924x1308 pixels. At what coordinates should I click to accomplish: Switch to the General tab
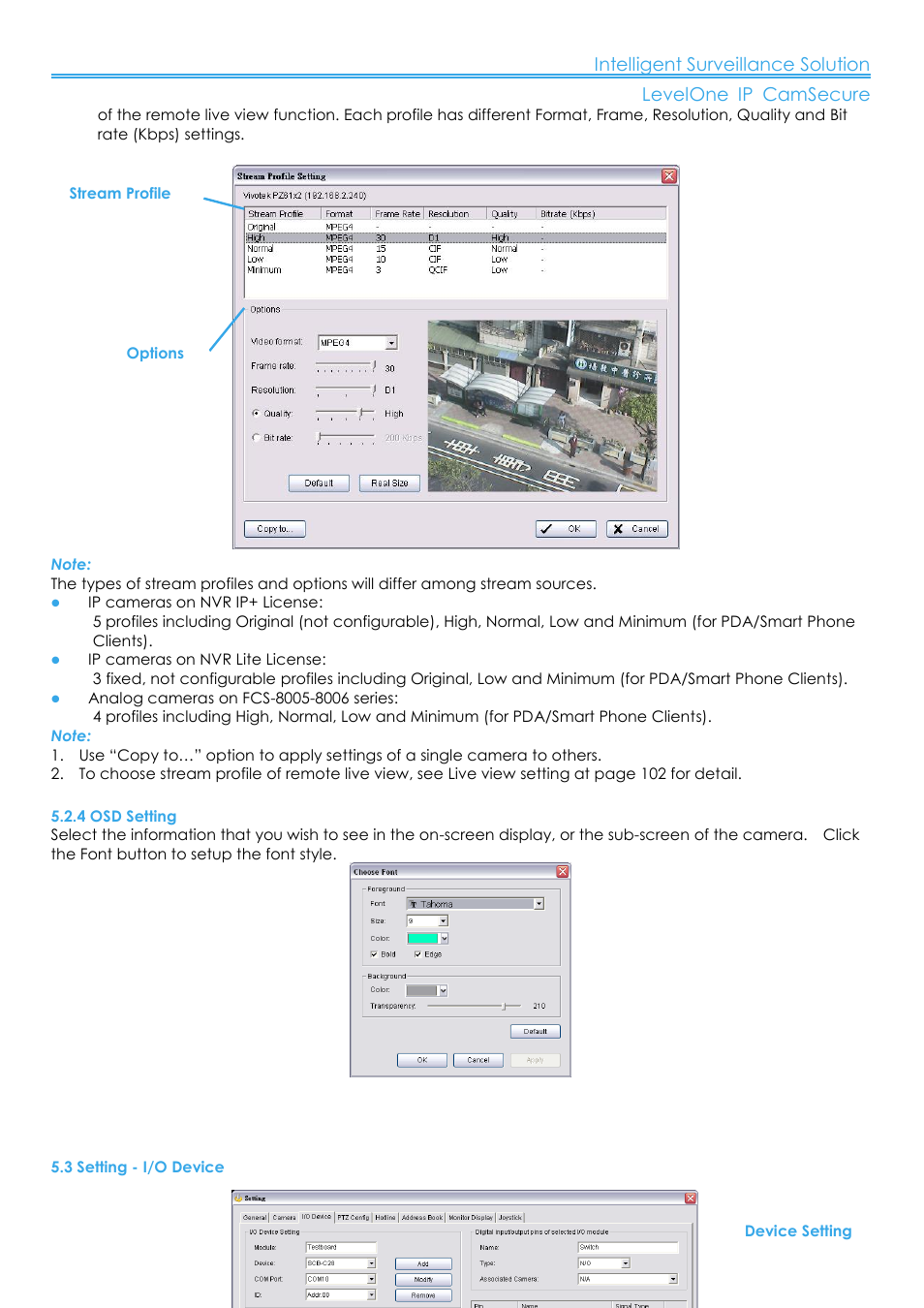[255, 1218]
